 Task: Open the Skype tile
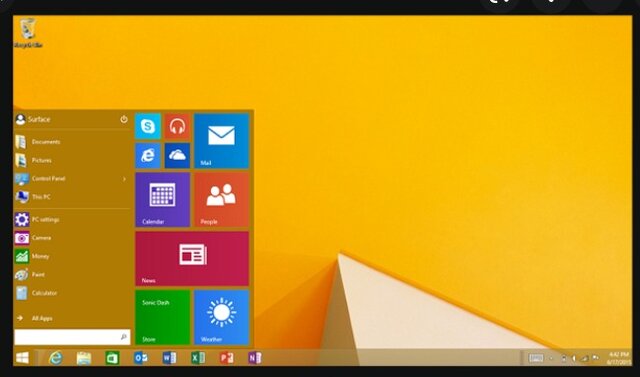click(148, 126)
